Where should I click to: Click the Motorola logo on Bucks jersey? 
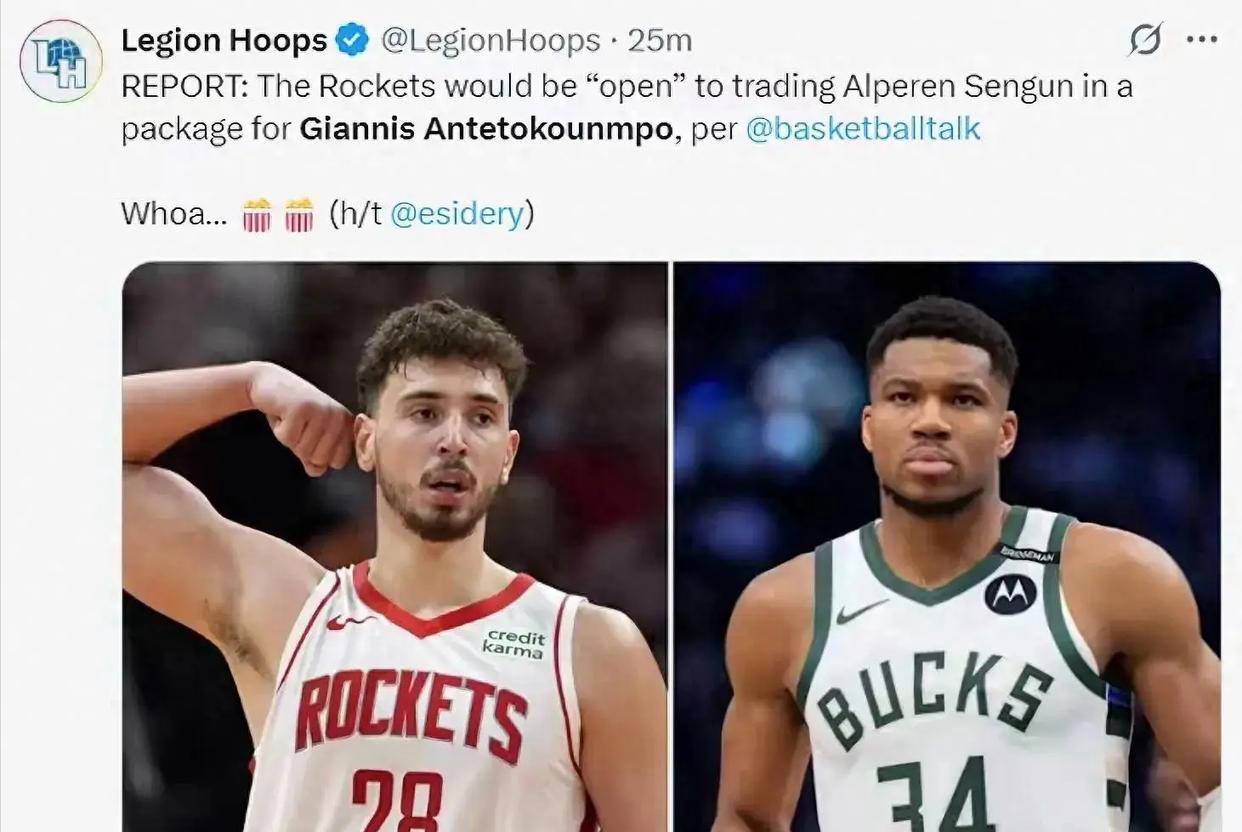coord(1010,594)
